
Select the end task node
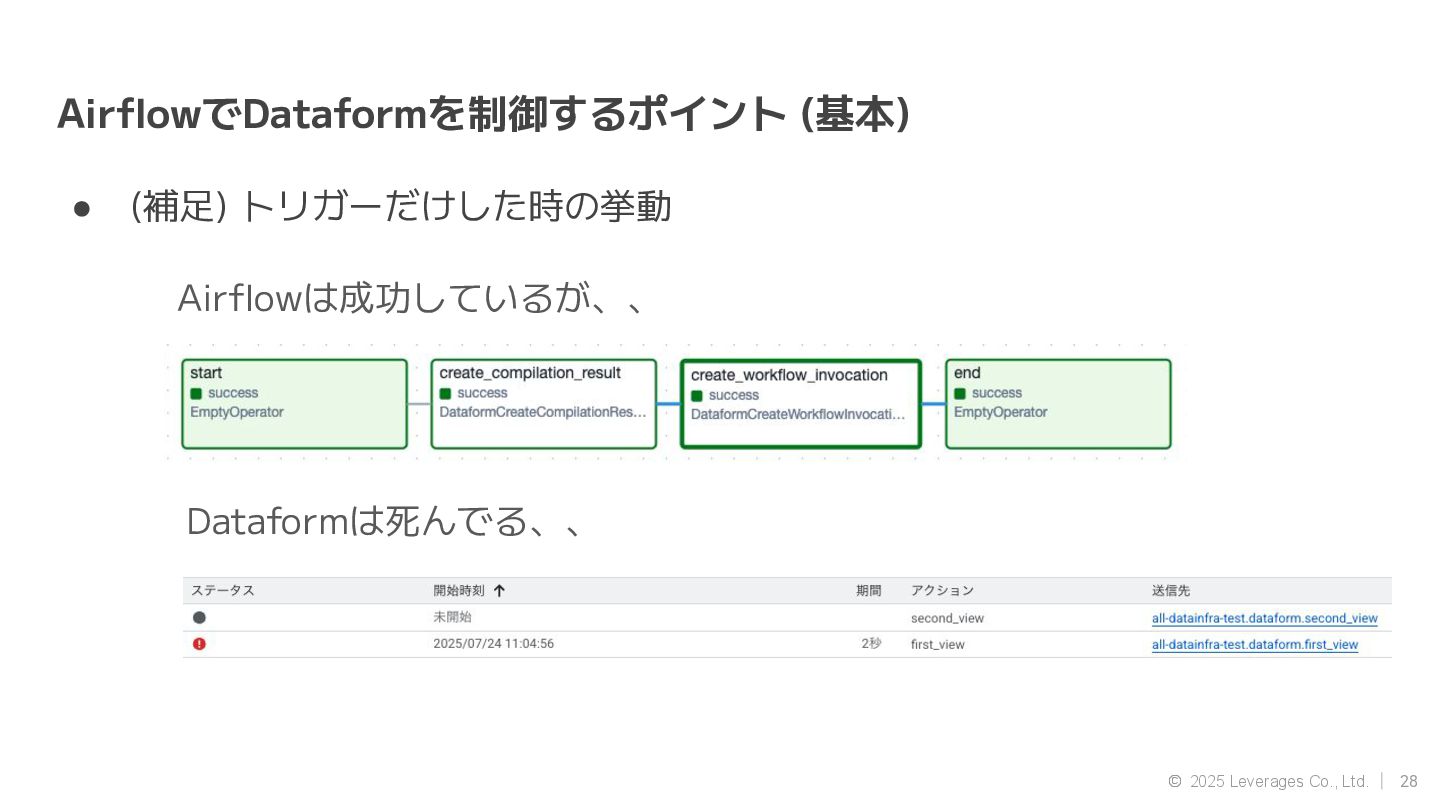tap(1058, 404)
